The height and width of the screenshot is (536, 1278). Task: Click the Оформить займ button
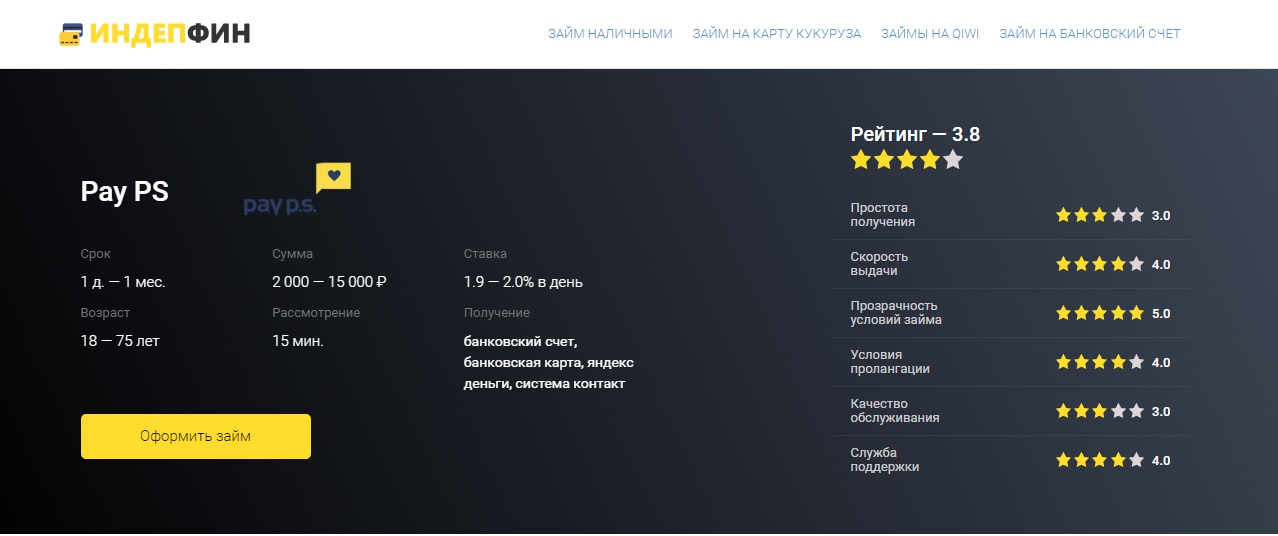click(196, 436)
